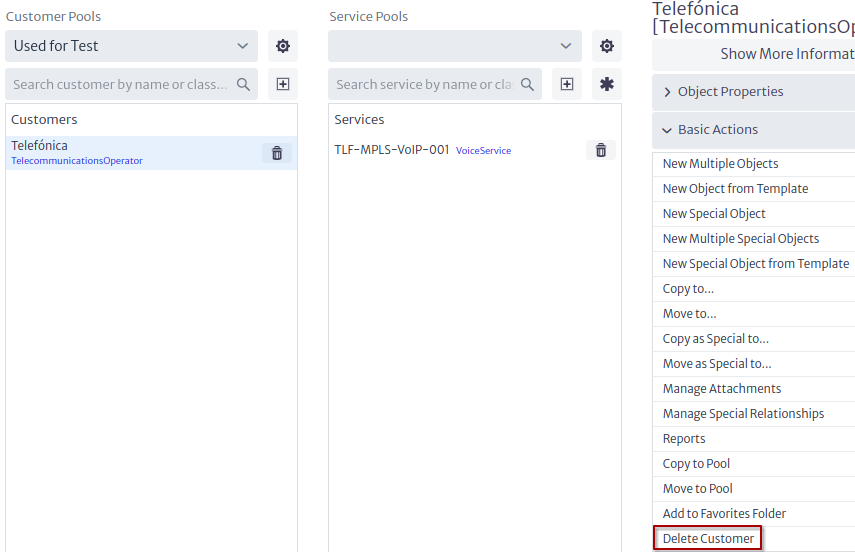Open Customer Pools settings gear
Viewport: 855px width, 552px height.
click(x=282, y=46)
